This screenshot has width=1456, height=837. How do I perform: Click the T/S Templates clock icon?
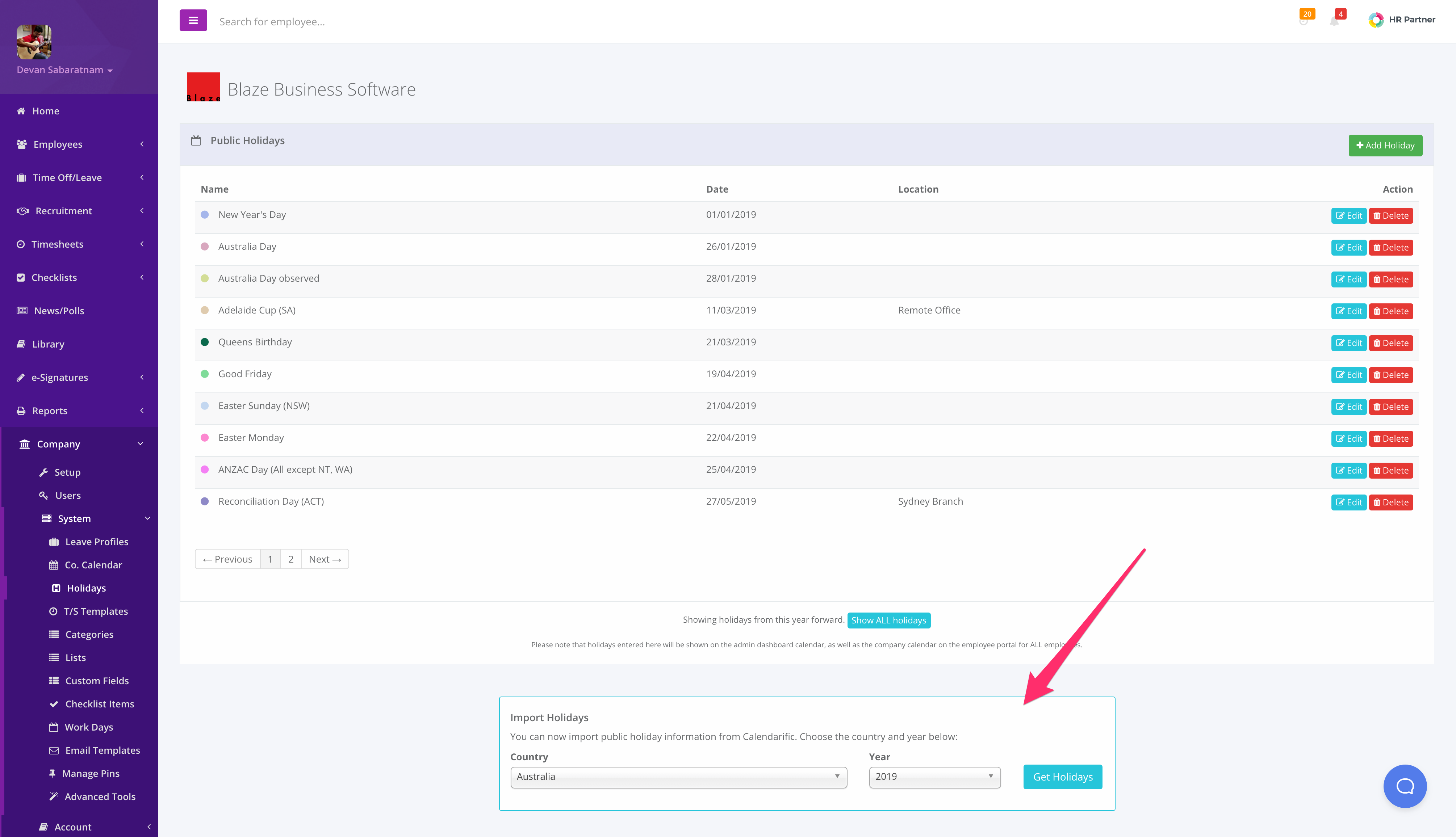(x=54, y=612)
